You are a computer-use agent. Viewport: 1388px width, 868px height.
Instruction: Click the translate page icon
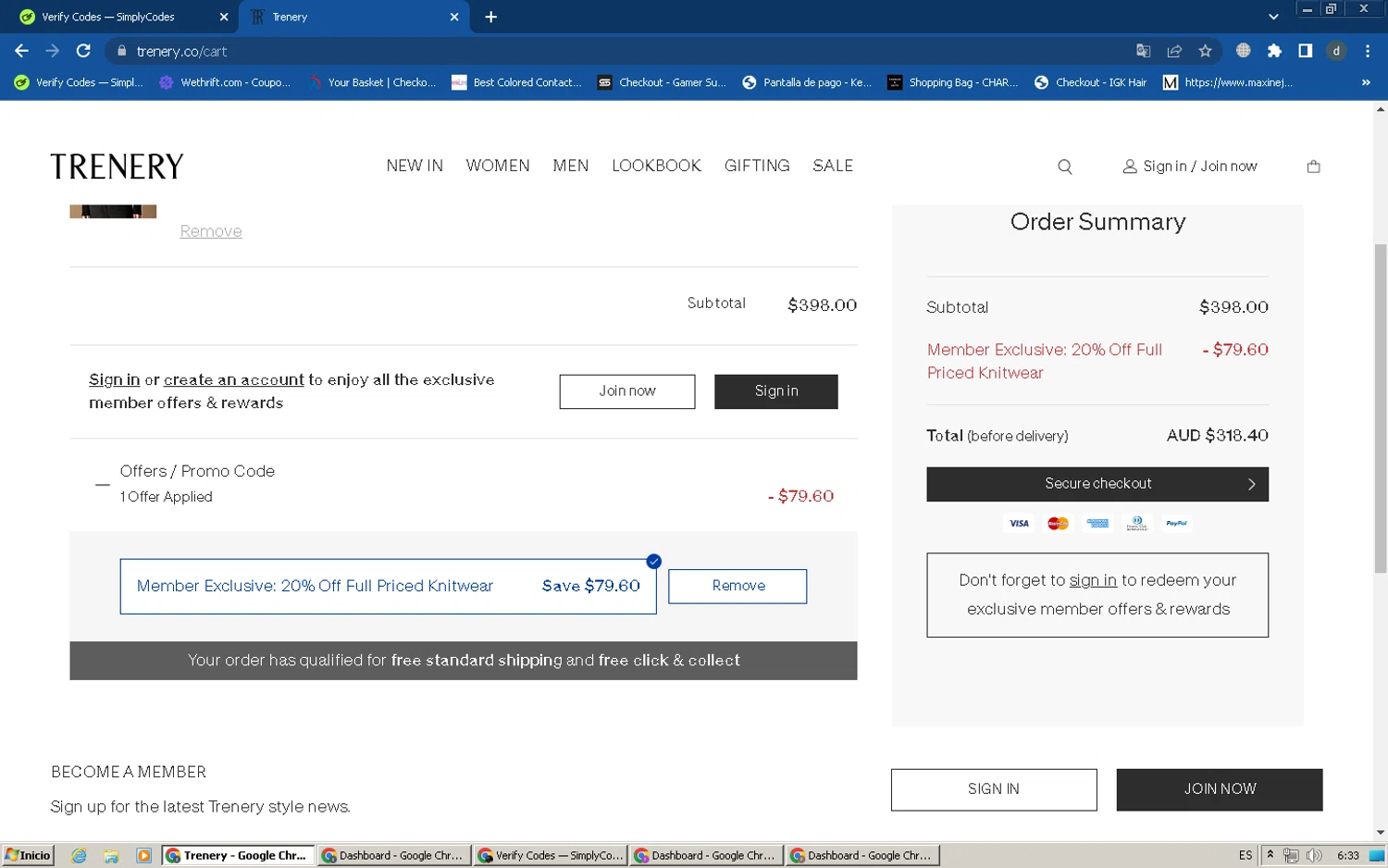pyautogui.click(x=1144, y=51)
